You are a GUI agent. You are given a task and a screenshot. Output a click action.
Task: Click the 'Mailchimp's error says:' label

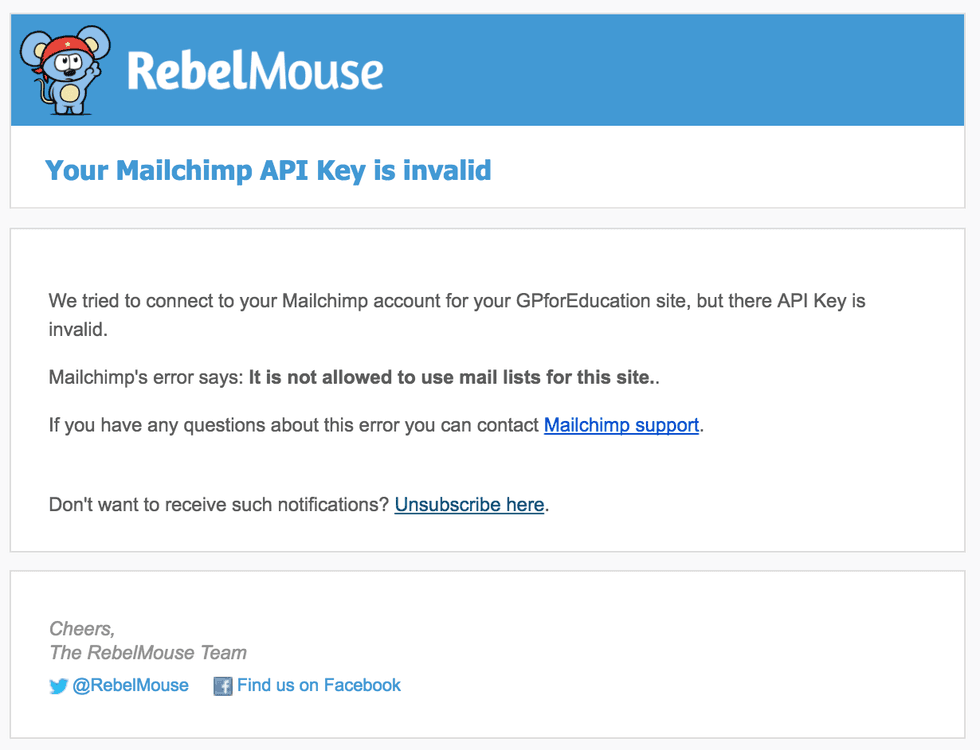pos(146,378)
